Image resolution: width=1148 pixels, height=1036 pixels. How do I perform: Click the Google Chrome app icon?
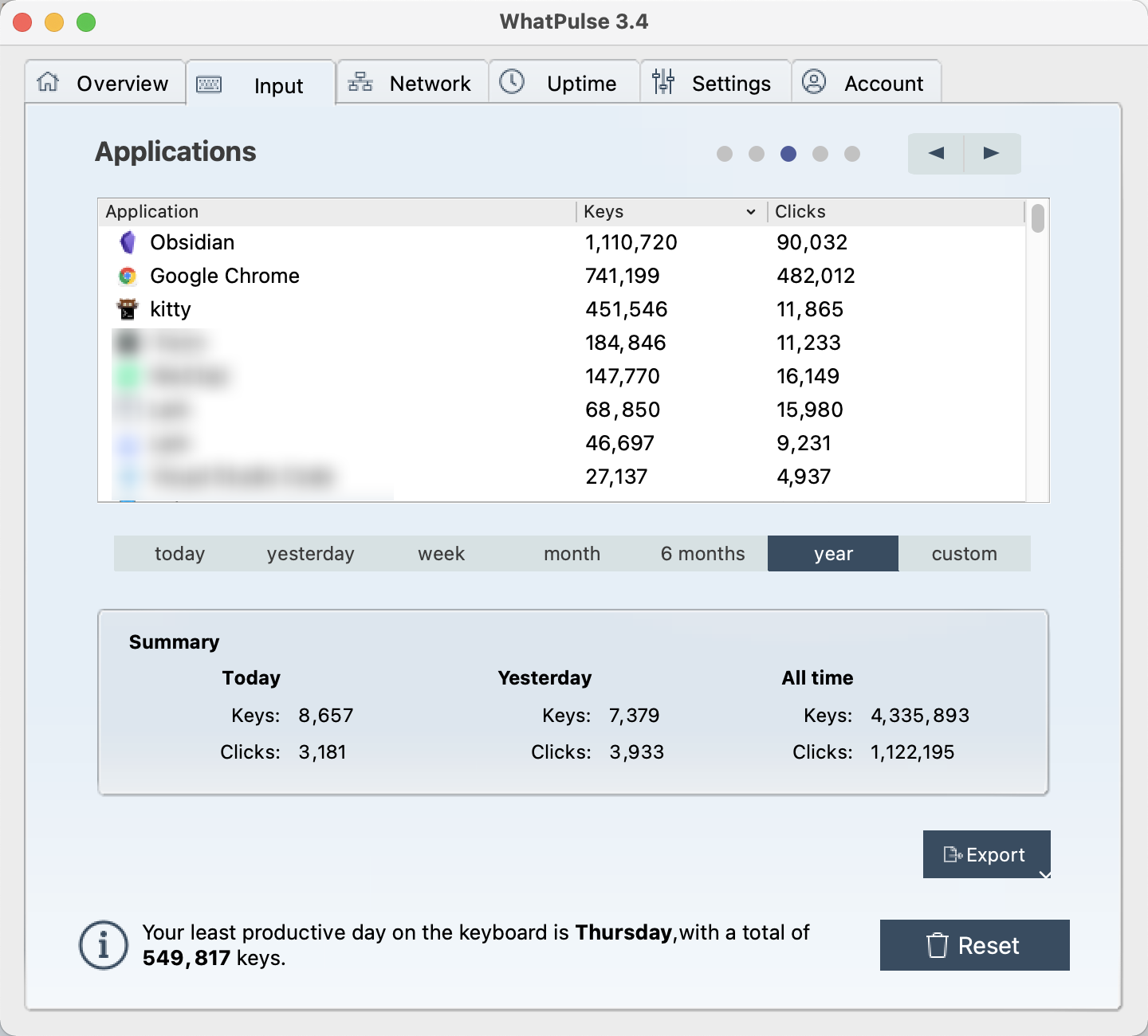point(128,276)
